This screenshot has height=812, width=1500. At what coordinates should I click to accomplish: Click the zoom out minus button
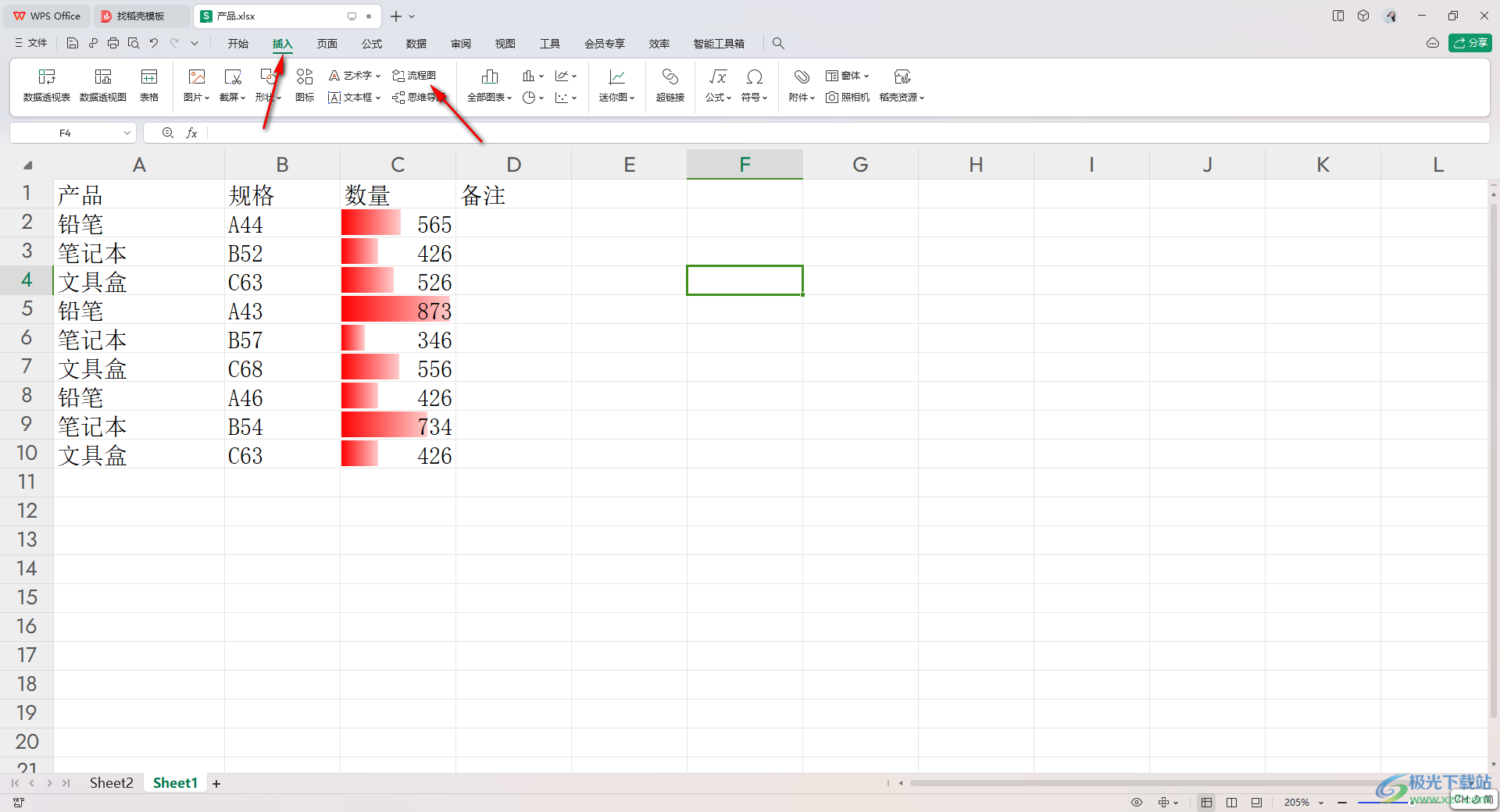click(x=1342, y=802)
